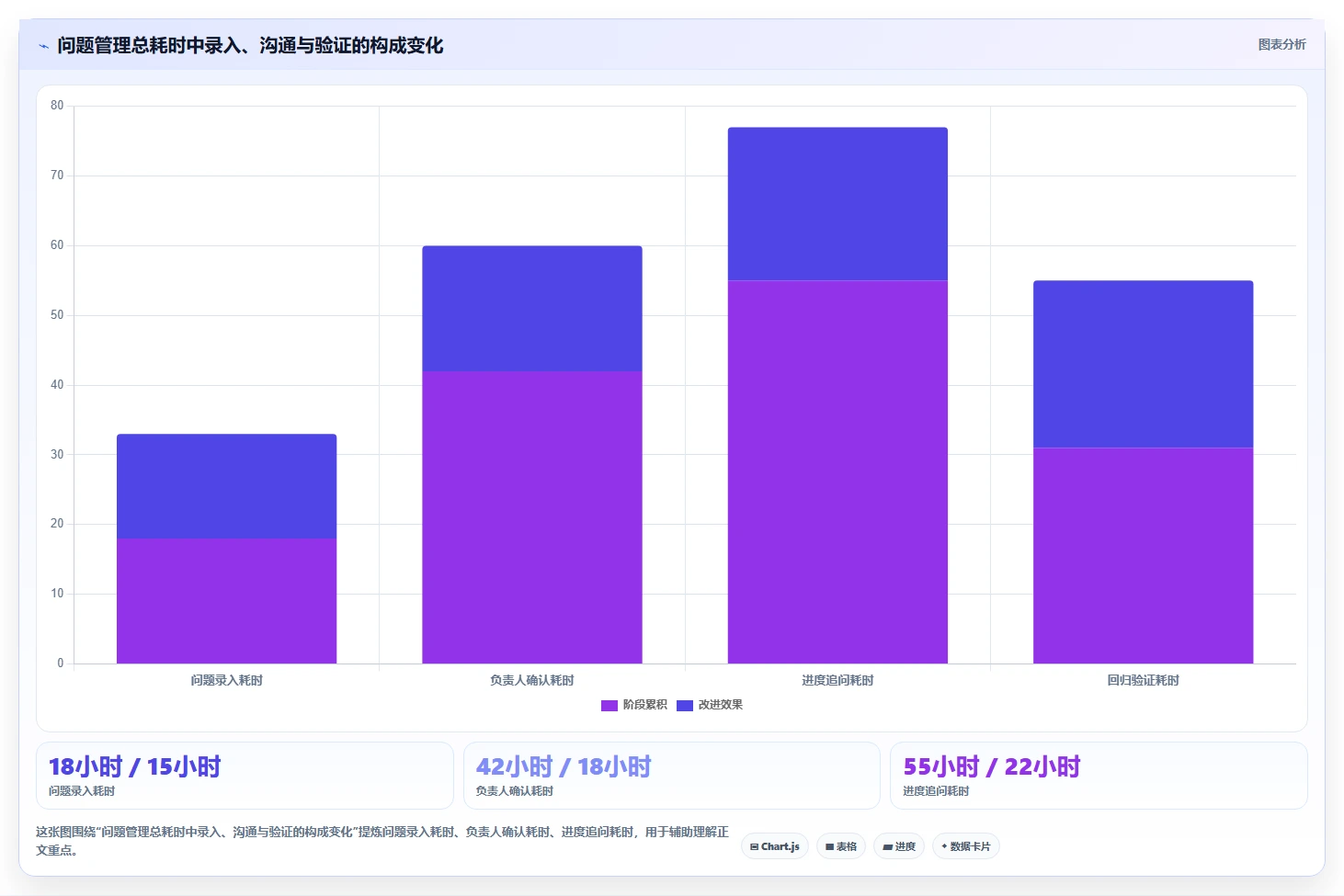Click the blue 改进效果 legend swatch
Viewport: 1344px width, 896px height.
tap(685, 706)
